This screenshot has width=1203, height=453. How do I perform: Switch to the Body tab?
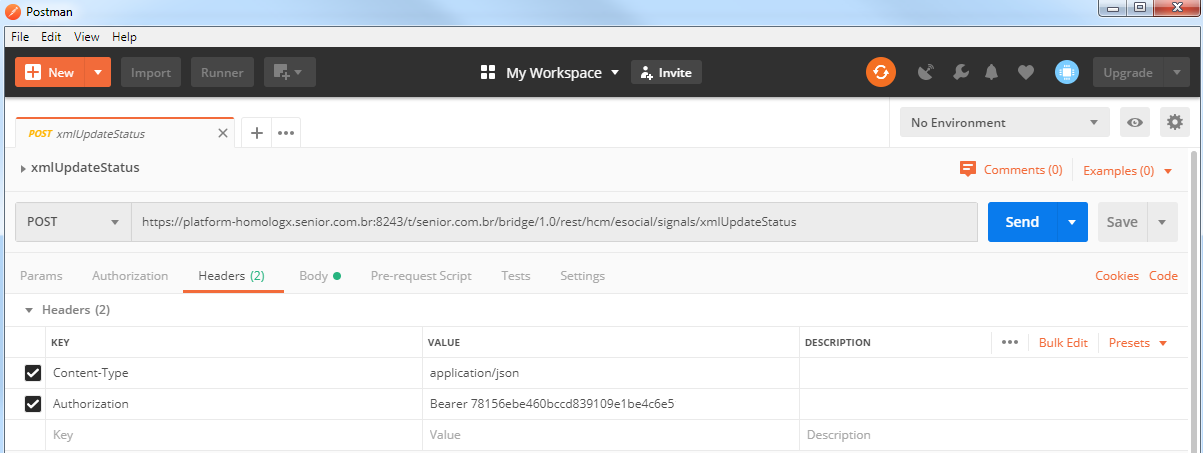pos(320,276)
